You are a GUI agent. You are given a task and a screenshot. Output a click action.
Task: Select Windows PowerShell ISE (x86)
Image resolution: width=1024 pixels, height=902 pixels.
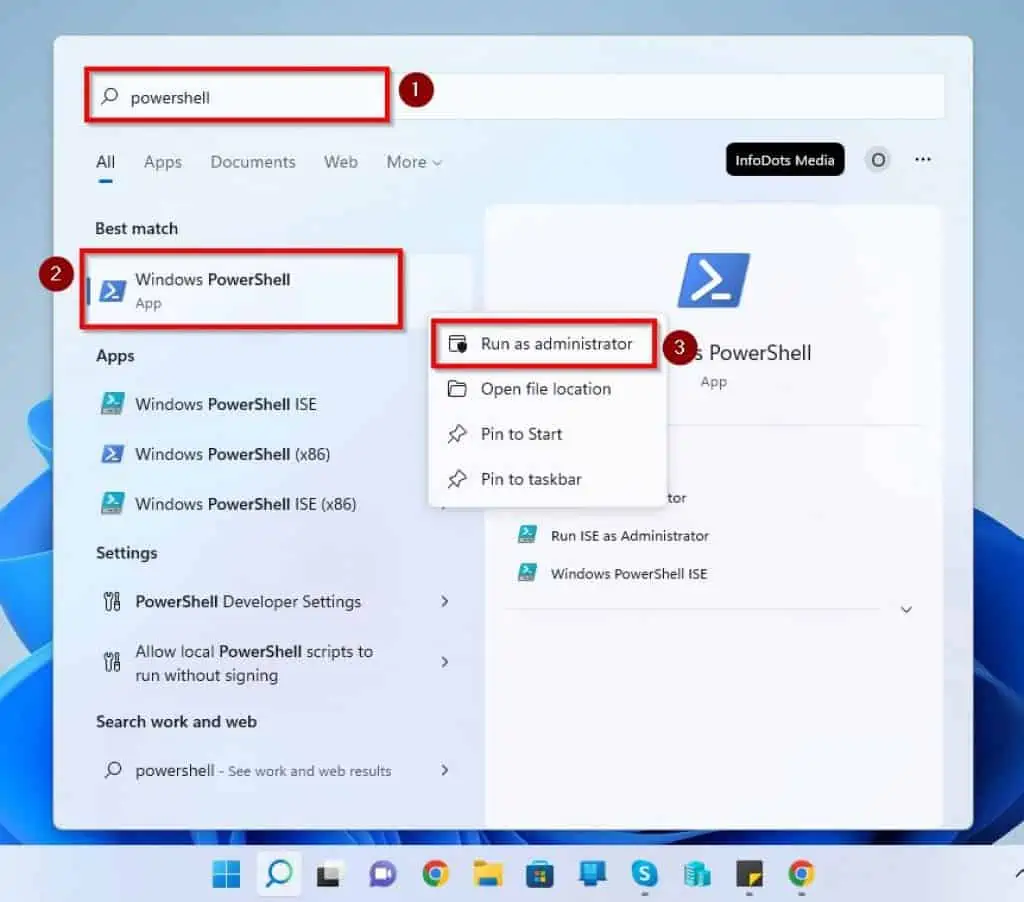tap(245, 504)
